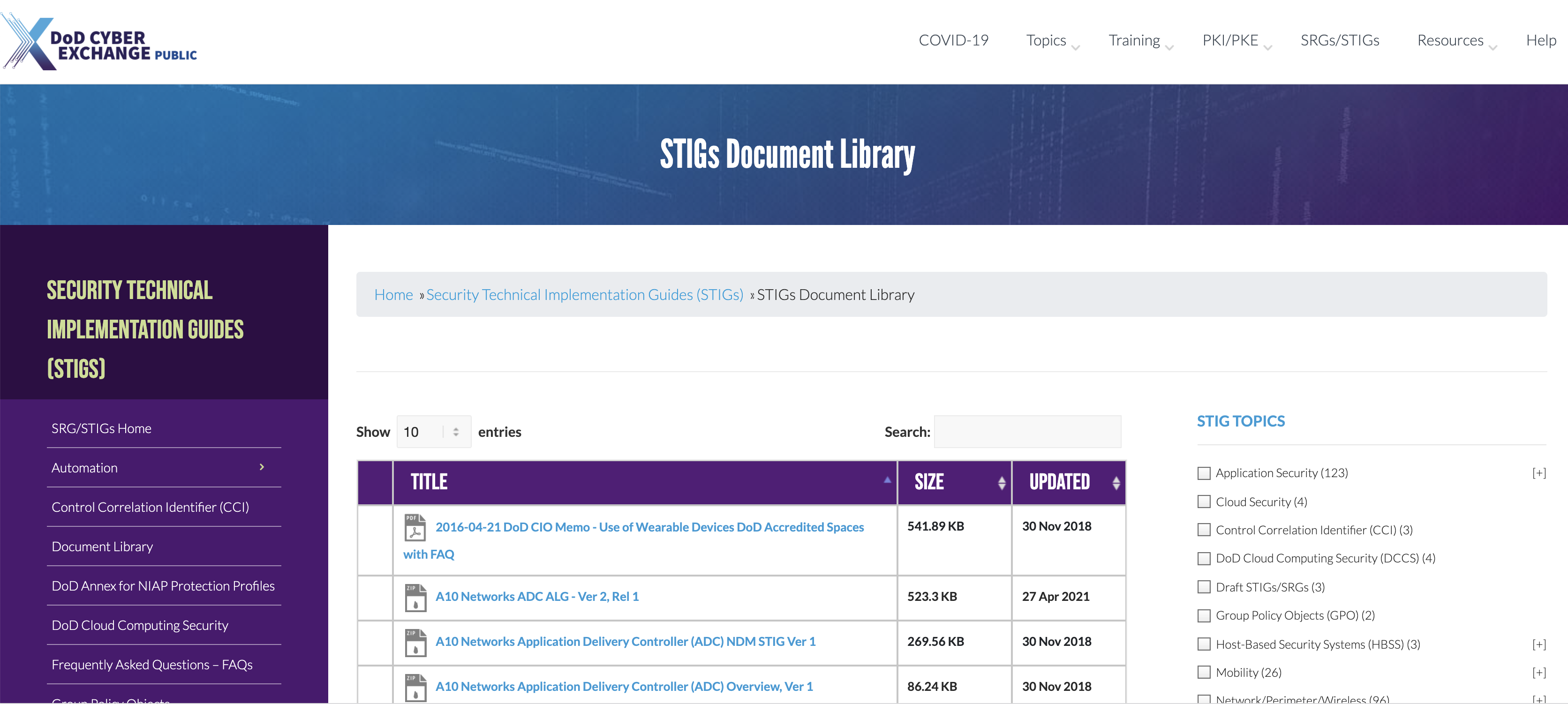This screenshot has height=704, width=1568.
Task: Open A10 Networks ADC ALG Ver 2 link
Action: pos(537,597)
